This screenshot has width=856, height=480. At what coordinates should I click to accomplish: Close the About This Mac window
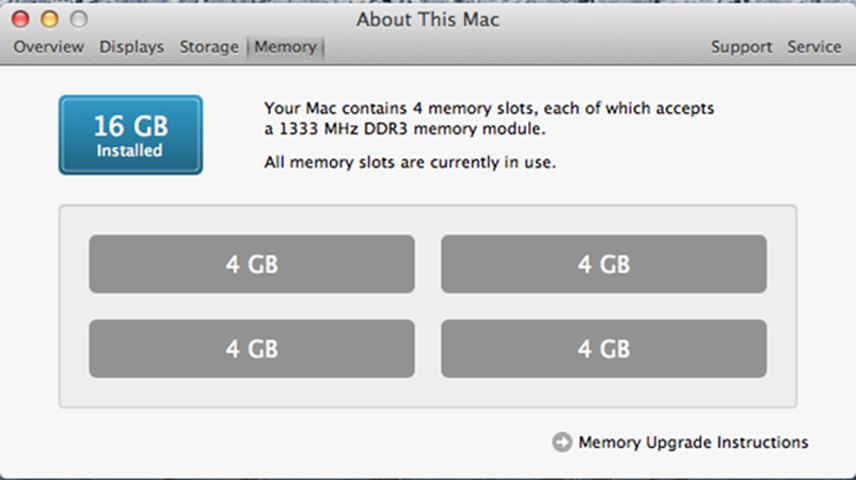tap(20, 19)
